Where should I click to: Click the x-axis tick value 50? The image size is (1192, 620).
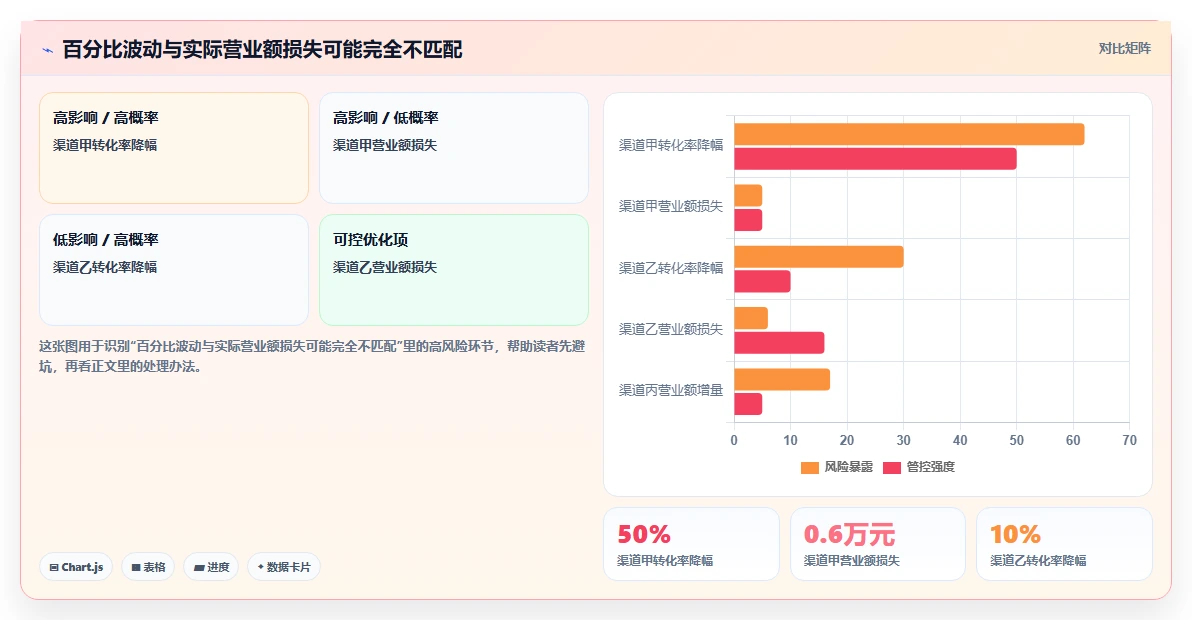coord(1016,441)
